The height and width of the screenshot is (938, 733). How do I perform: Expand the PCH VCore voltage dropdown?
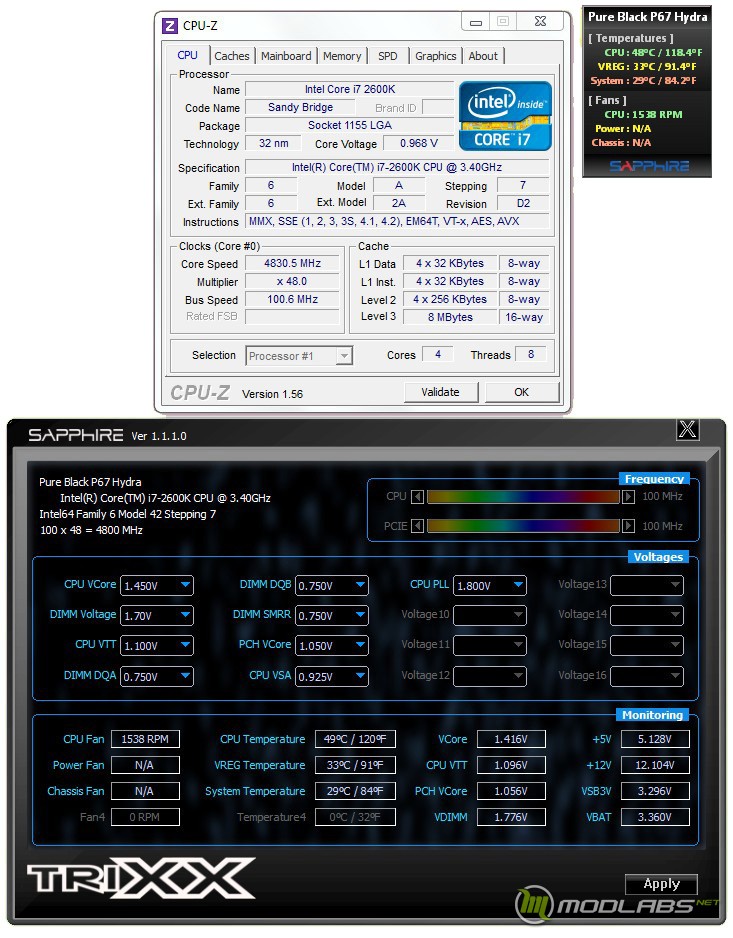tap(331, 646)
